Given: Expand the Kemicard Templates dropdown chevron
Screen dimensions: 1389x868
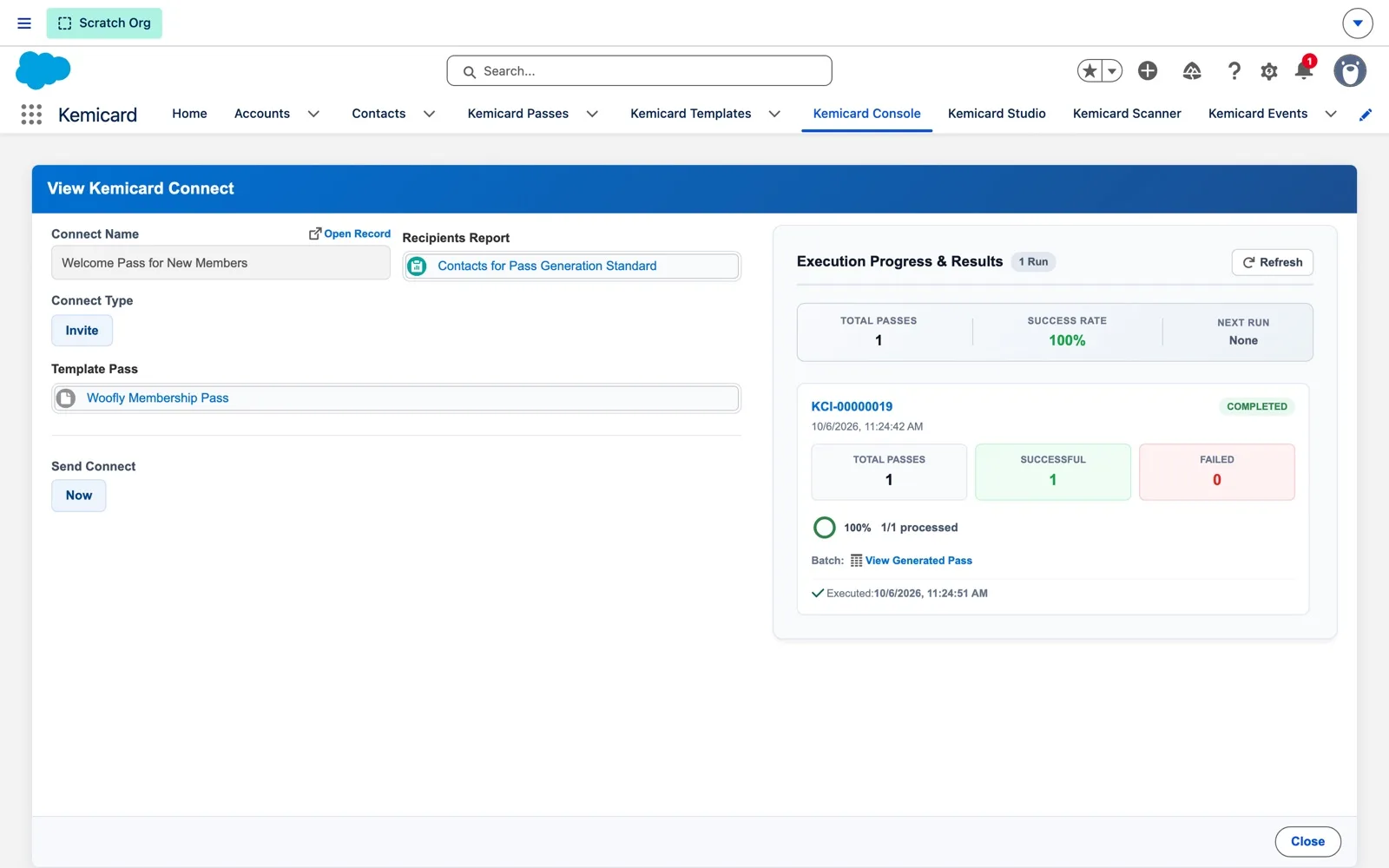Looking at the screenshot, I should click(x=774, y=114).
